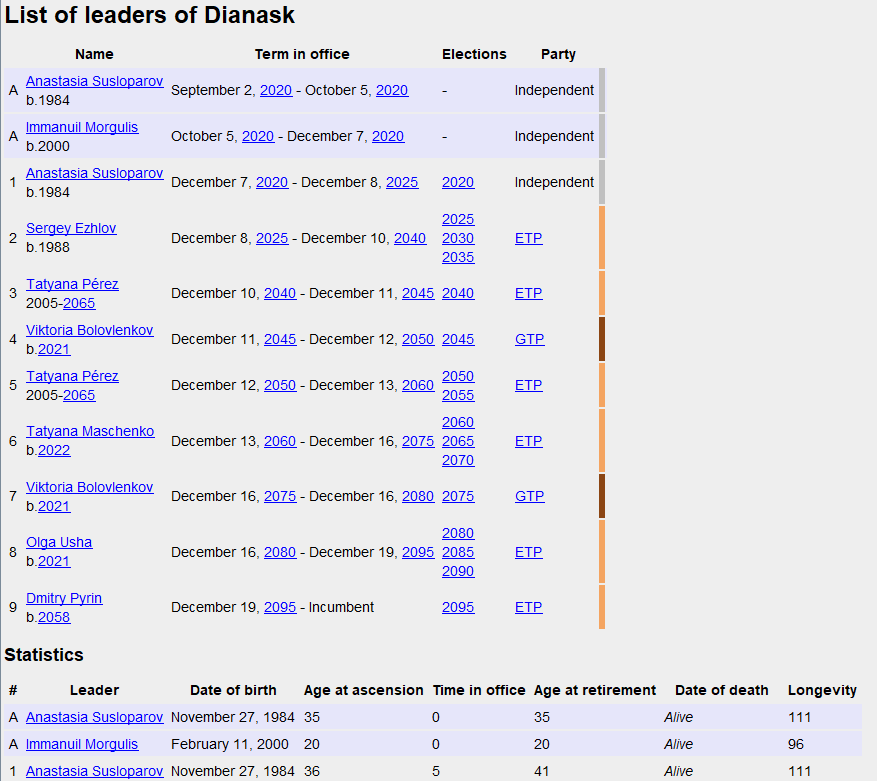Select the Date of death column header
This screenshot has height=781, width=877.
click(x=722, y=690)
